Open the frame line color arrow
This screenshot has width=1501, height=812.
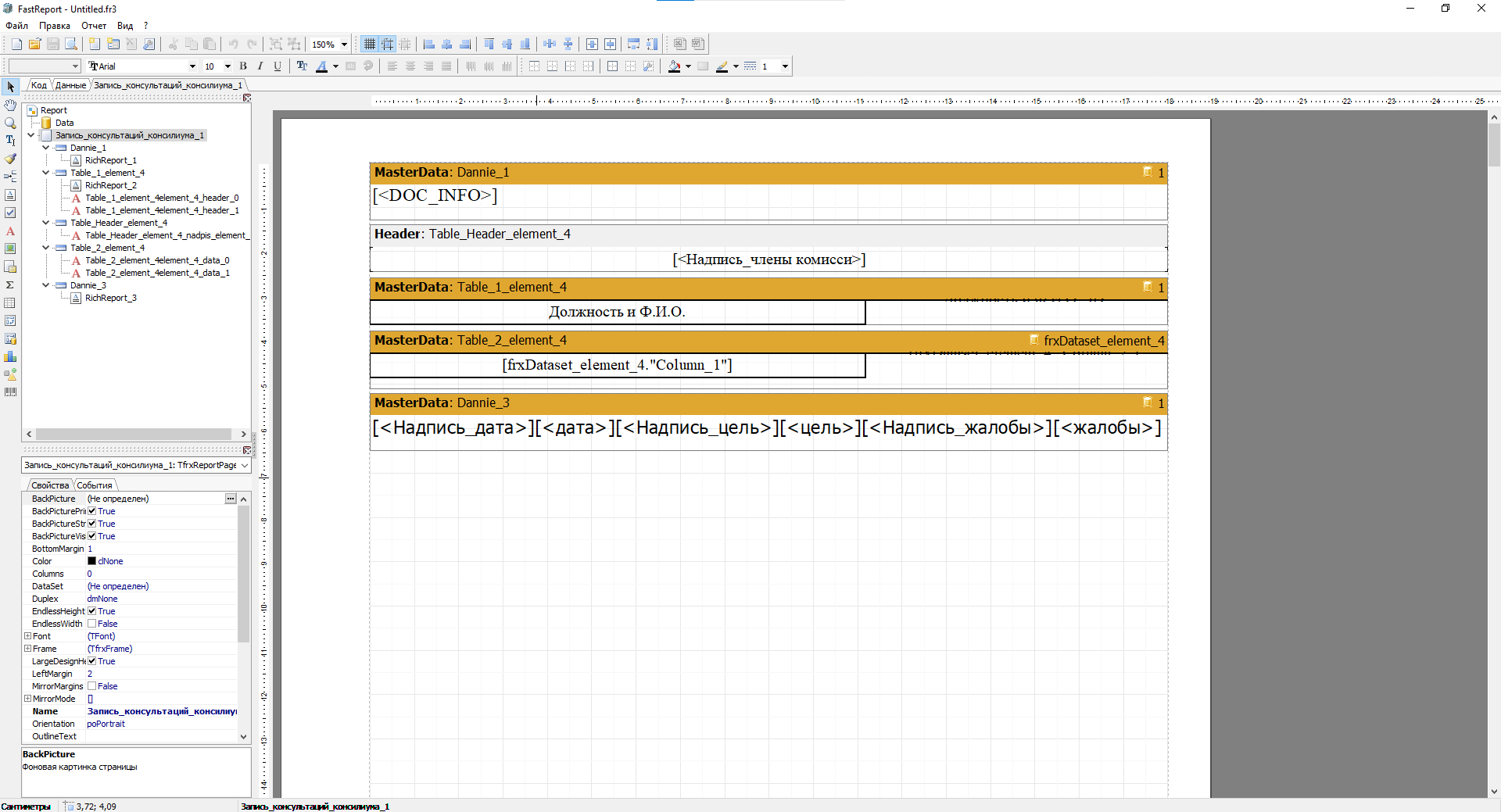(736, 66)
